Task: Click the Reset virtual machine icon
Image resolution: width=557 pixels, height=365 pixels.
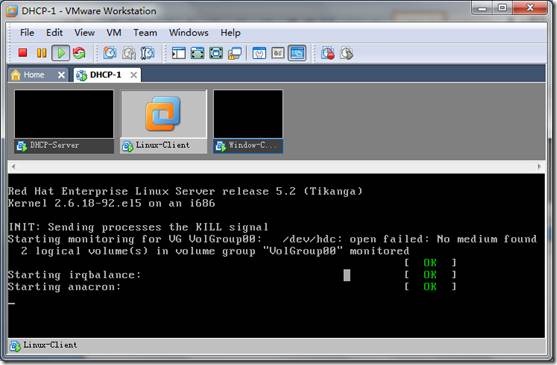Action: [79, 53]
